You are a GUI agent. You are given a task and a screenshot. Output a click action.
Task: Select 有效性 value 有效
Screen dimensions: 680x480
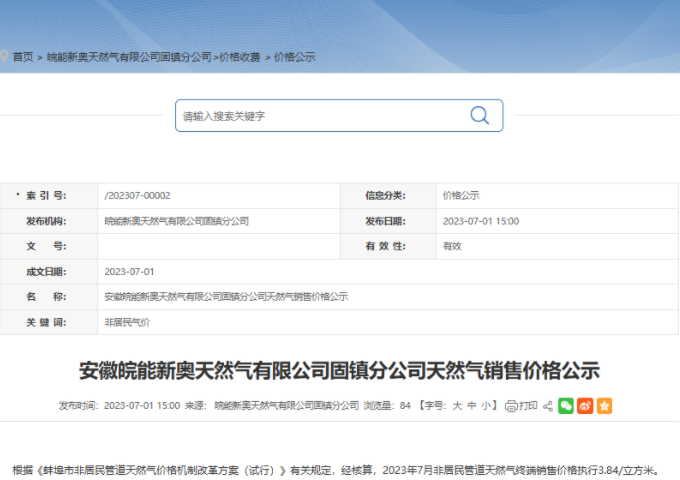452,246
